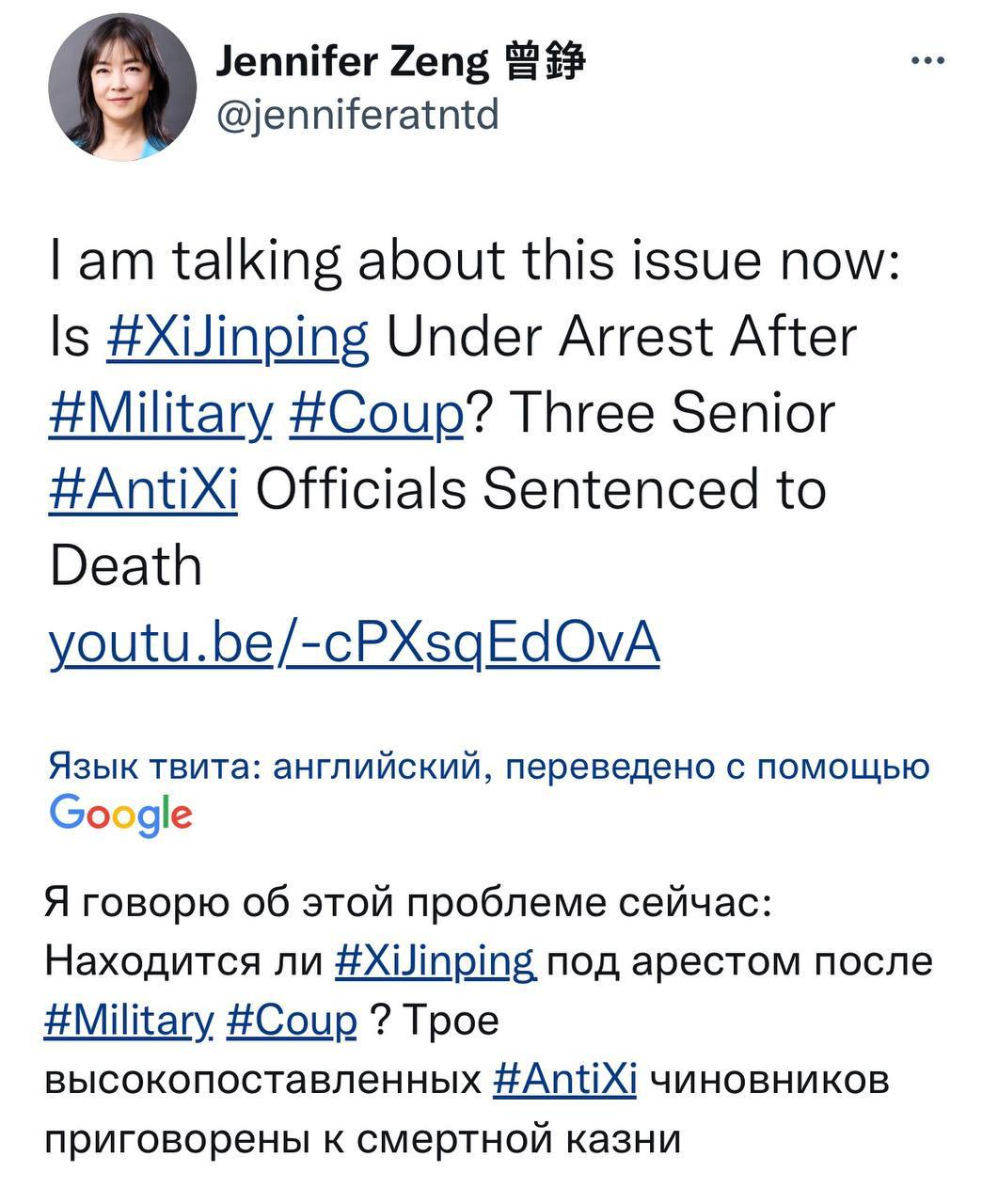Open #Military hashtag in the English tweet
The image size is (998, 1204).
pos(161,414)
